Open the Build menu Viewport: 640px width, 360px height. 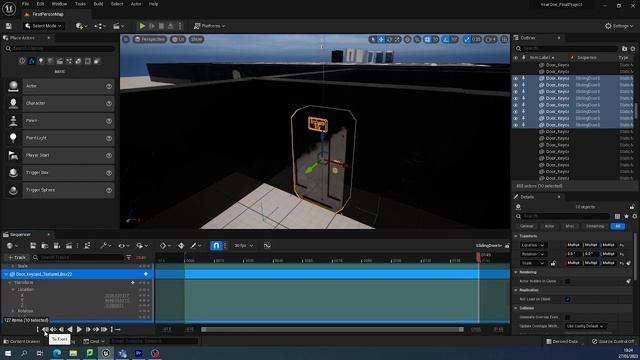[x=98, y=4]
